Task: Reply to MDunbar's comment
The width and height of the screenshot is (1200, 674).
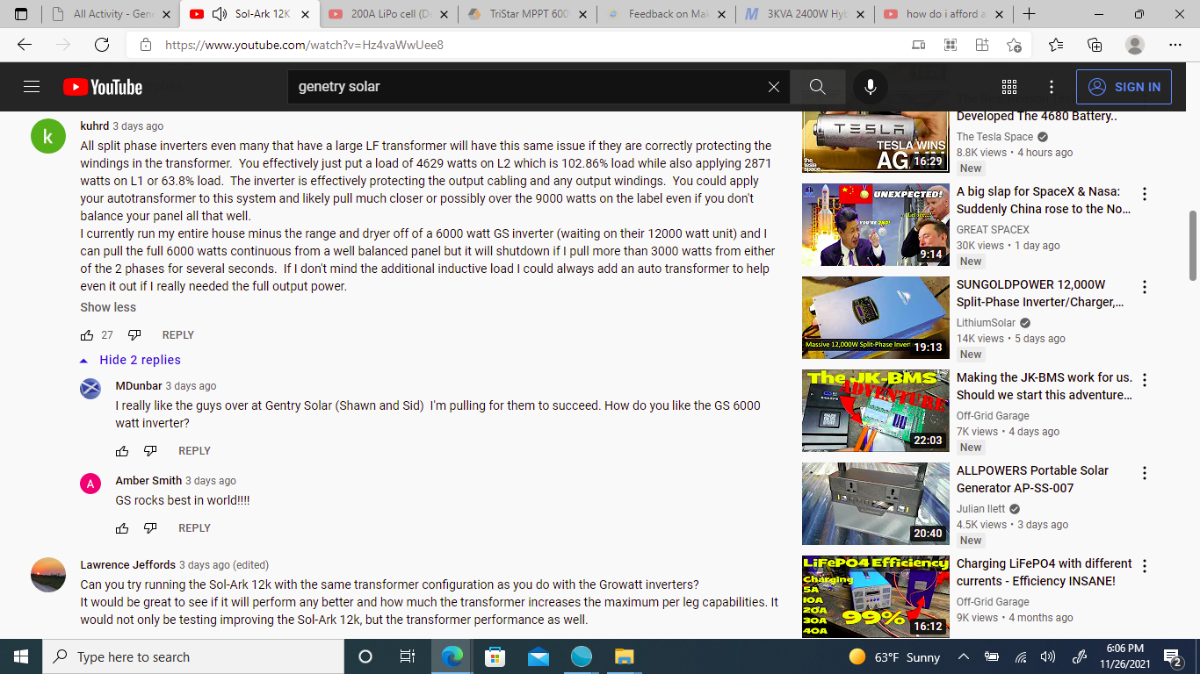Action: coord(194,451)
